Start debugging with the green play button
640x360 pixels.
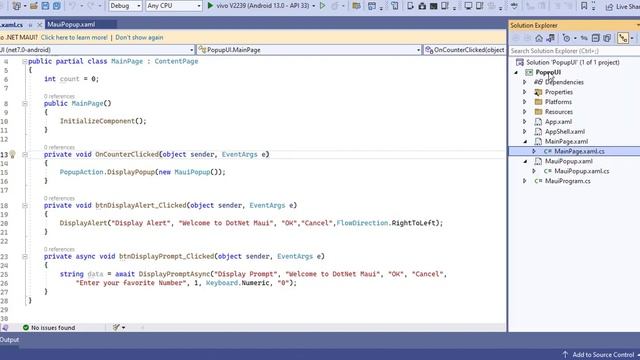210,6
